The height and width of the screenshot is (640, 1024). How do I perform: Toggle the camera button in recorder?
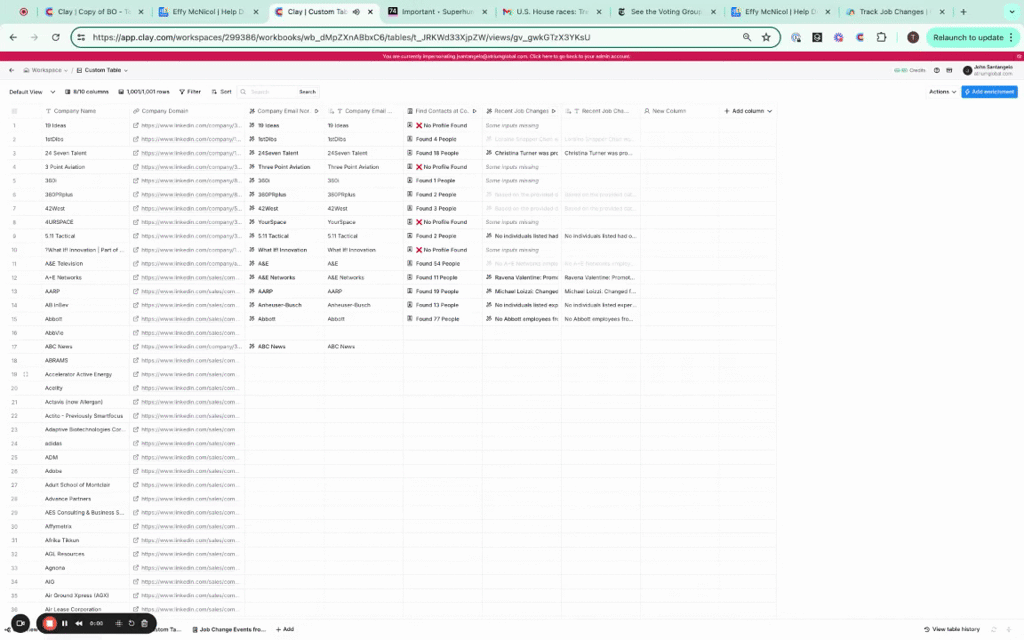20,623
